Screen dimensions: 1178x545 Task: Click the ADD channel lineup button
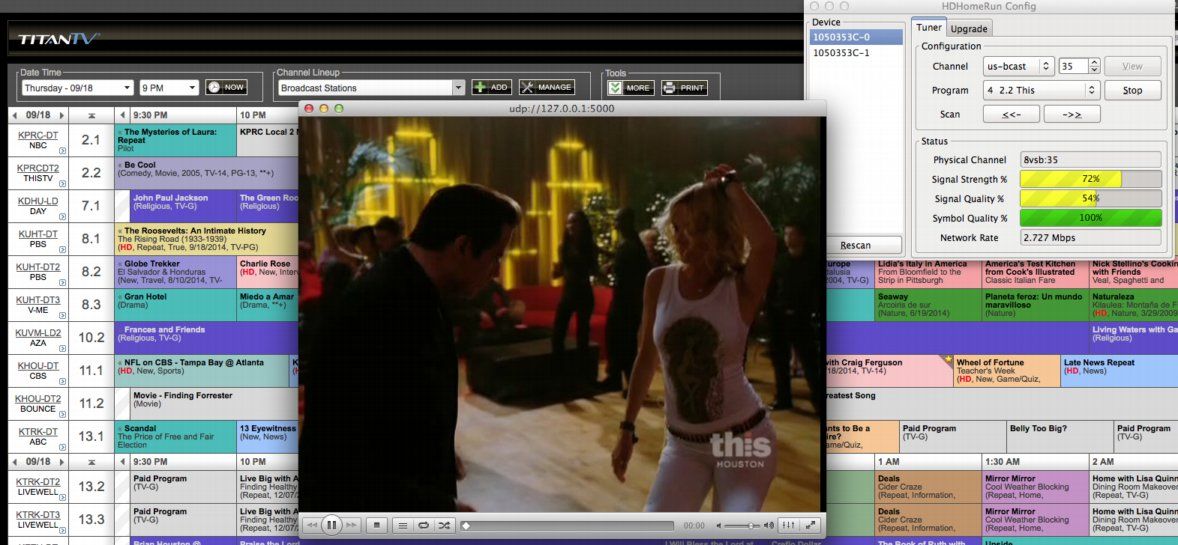(491, 87)
